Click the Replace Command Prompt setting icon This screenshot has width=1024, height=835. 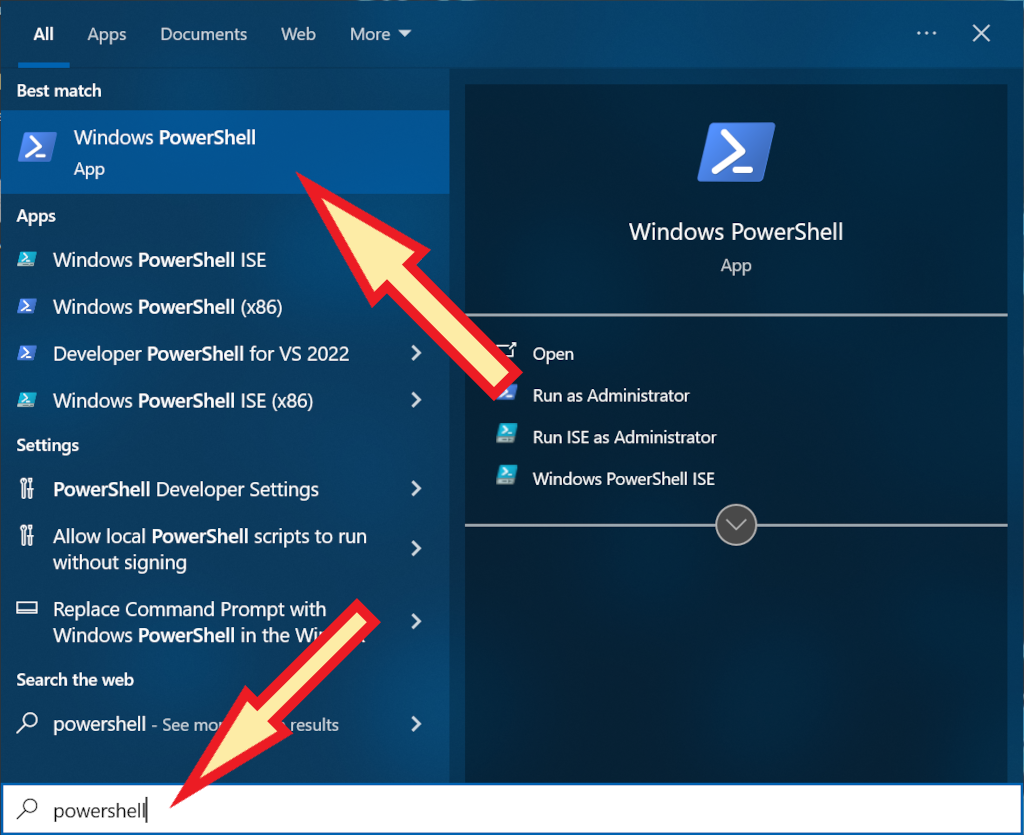[27, 608]
